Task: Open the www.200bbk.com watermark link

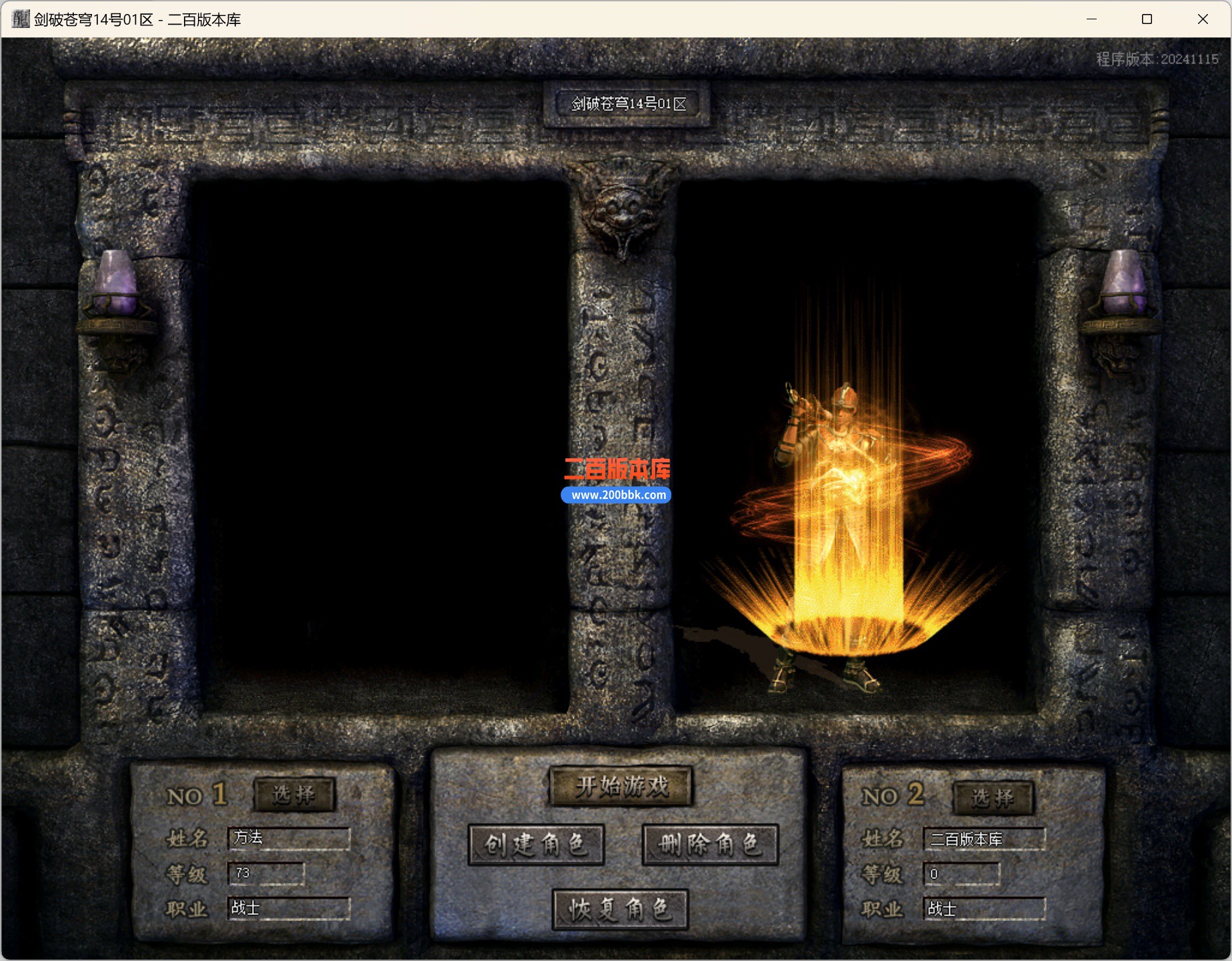Action: pos(618,495)
